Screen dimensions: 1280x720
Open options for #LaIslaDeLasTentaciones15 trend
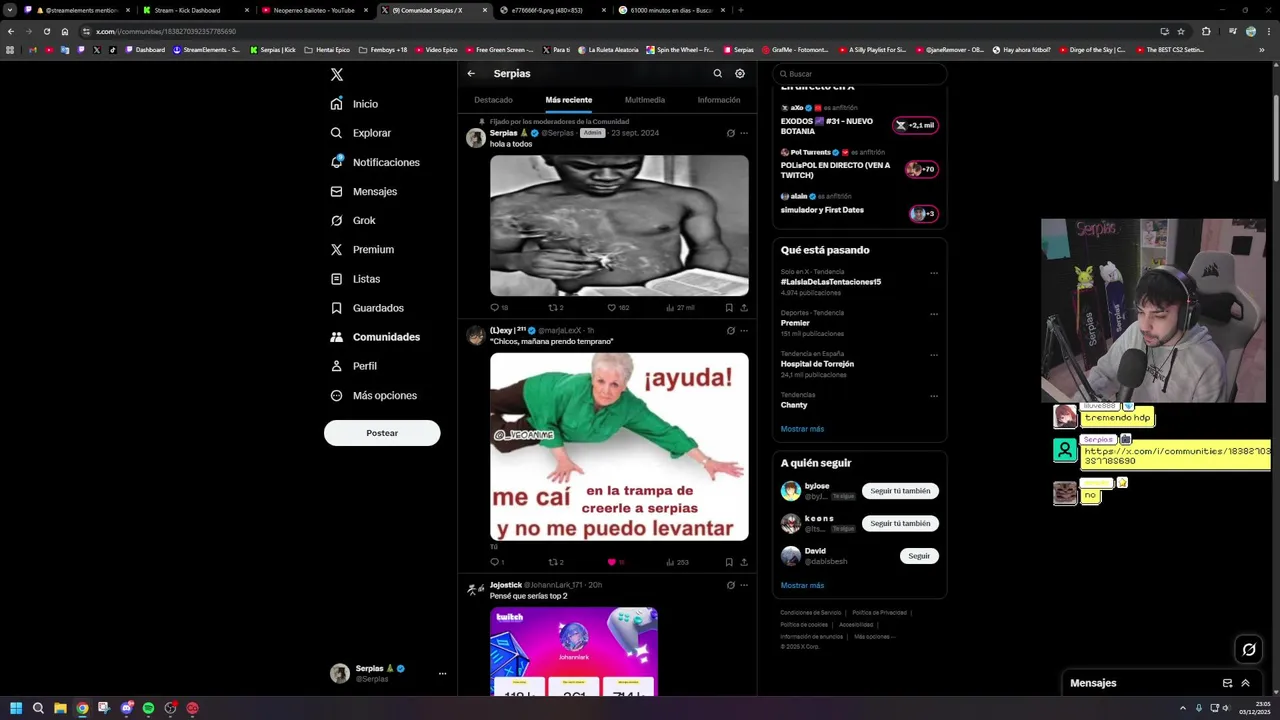click(x=934, y=273)
